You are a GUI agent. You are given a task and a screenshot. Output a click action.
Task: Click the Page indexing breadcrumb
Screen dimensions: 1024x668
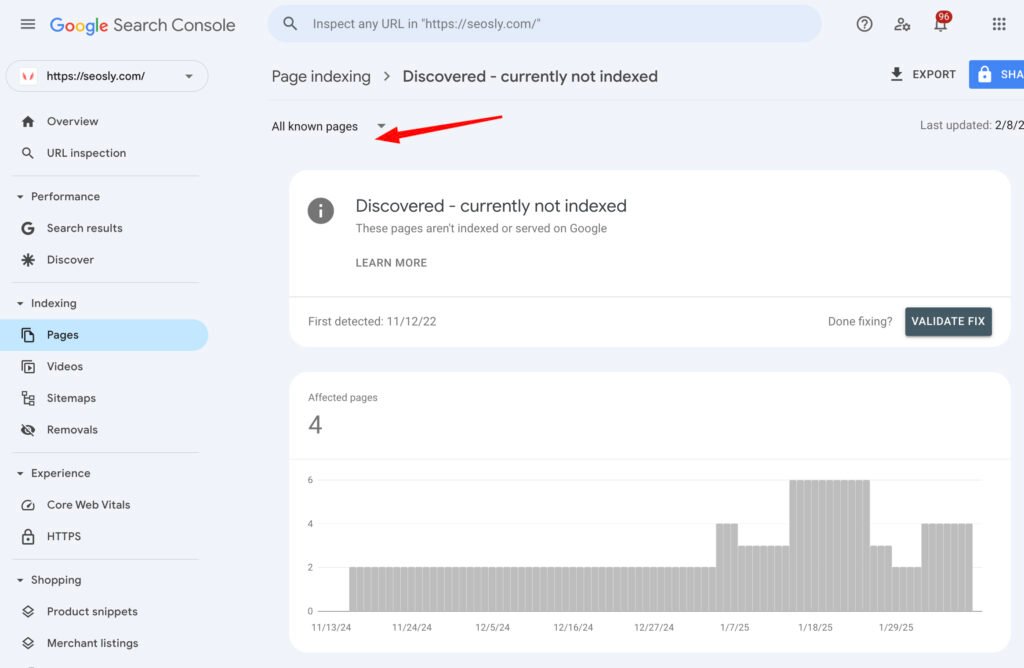(x=320, y=76)
